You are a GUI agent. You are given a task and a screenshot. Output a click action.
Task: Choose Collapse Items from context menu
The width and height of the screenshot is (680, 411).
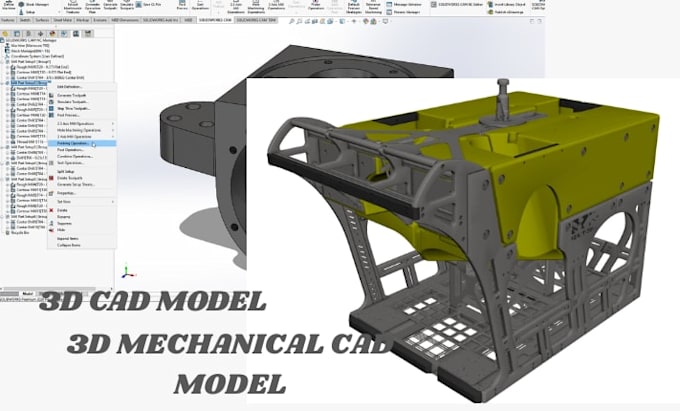(x=82, y=245)
